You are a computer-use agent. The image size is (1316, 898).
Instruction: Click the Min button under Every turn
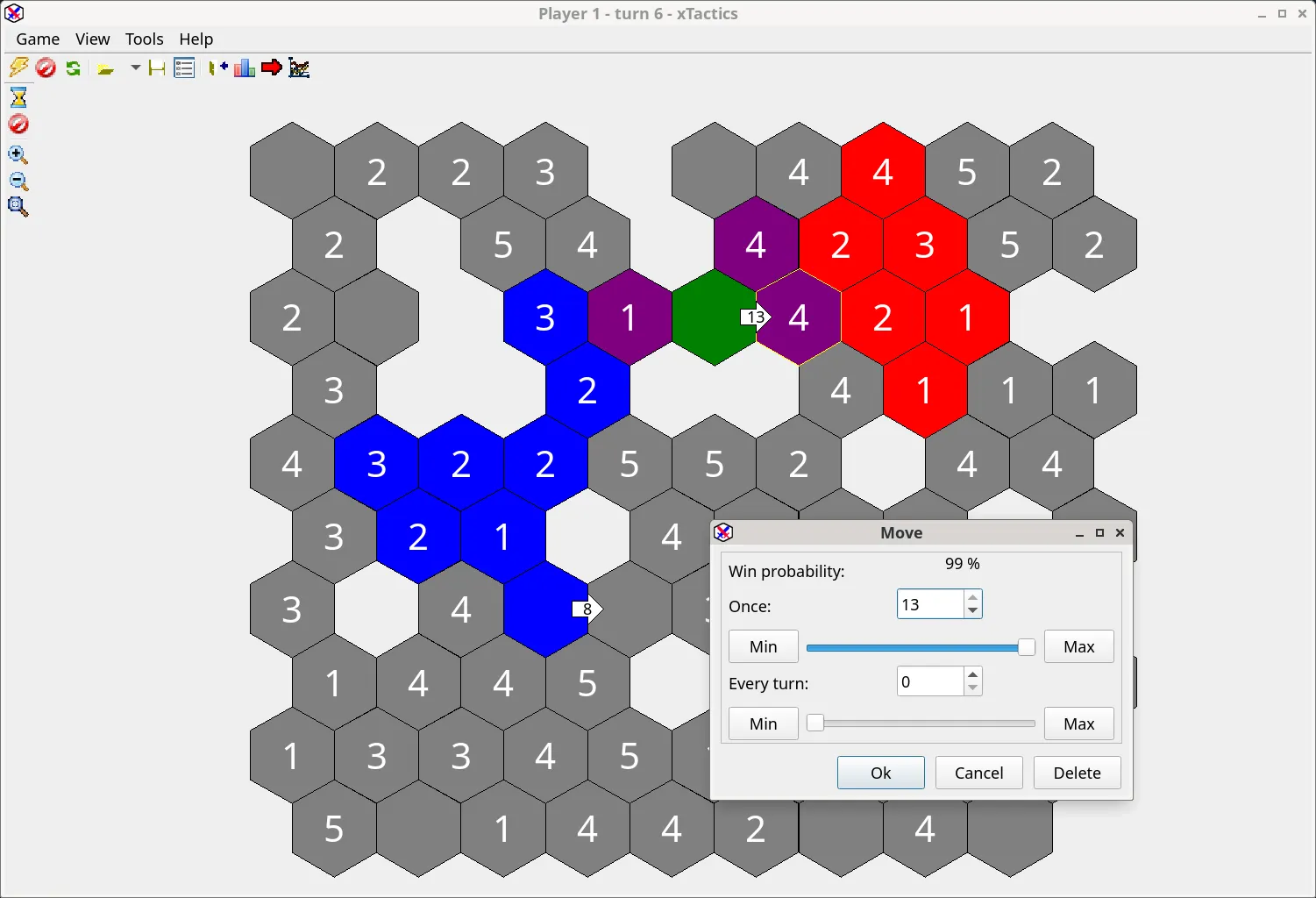pyautogui.click(x=763, y=723)
